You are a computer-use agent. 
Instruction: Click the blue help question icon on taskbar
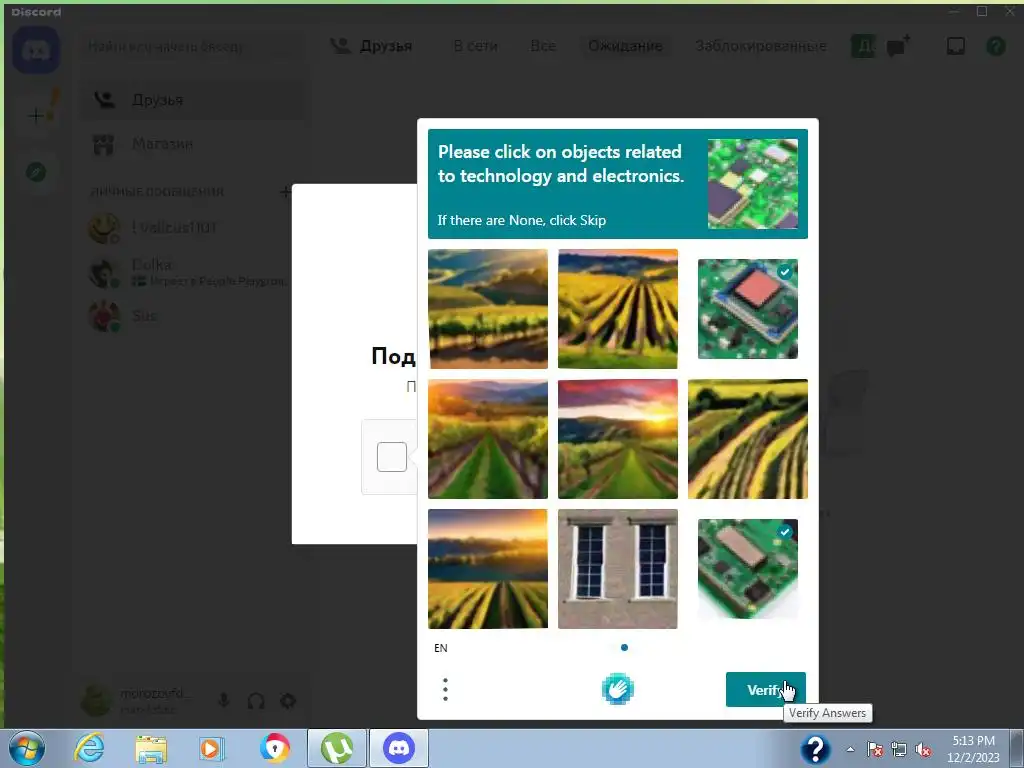pyautogui.click(x=815, y=748)
